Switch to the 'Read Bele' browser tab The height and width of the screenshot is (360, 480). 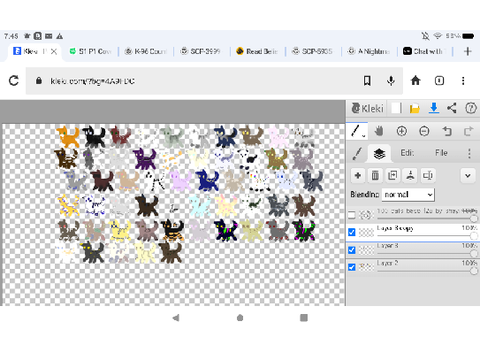click(x=257, y=51)
